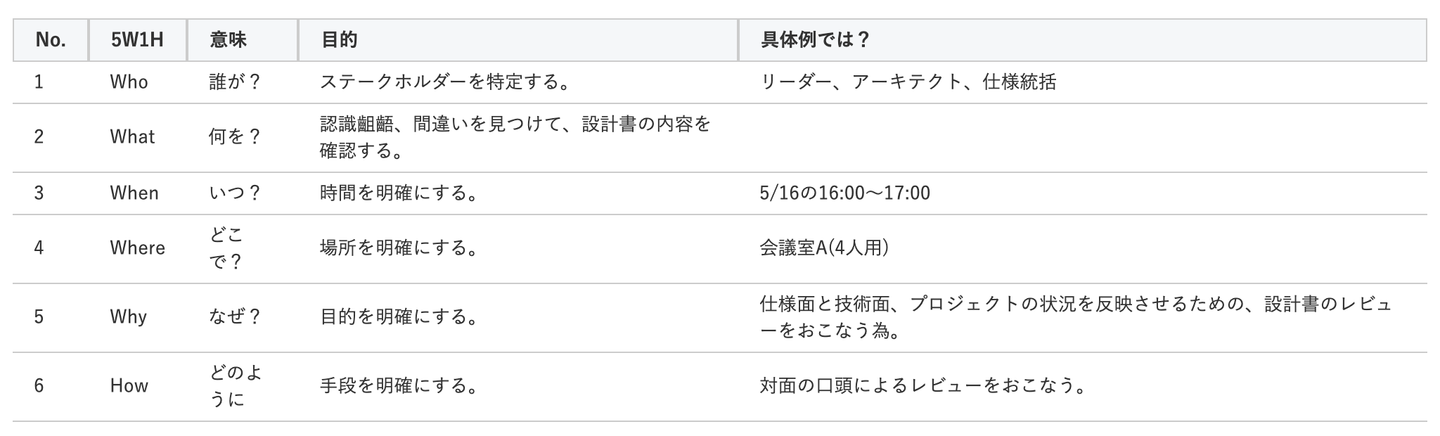This screenshot has height=436, width=1440.
Task: Select the Who cell
Action: click(x=129, y=82)
